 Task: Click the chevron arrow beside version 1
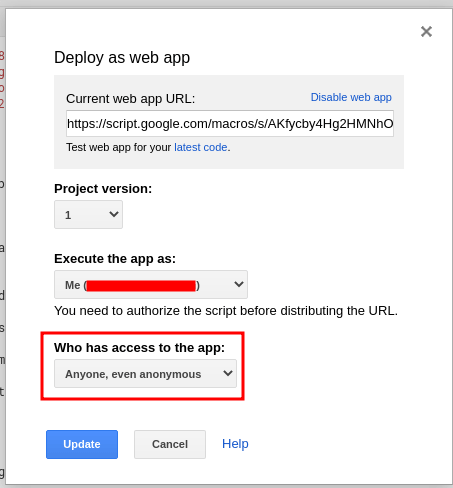pyautogui.click(x=114, y=214)
